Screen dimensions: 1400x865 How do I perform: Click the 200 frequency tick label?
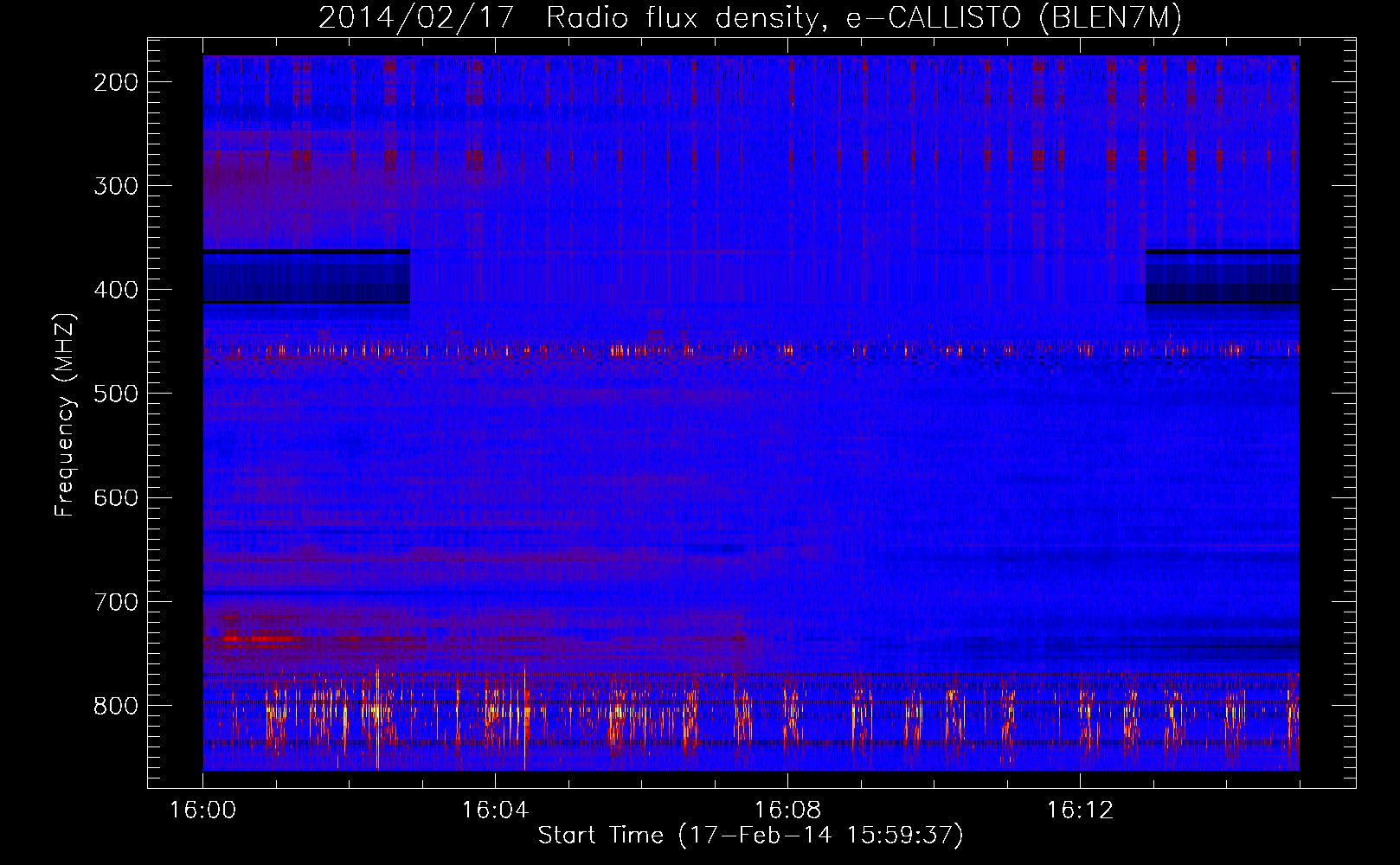point(116,82)
